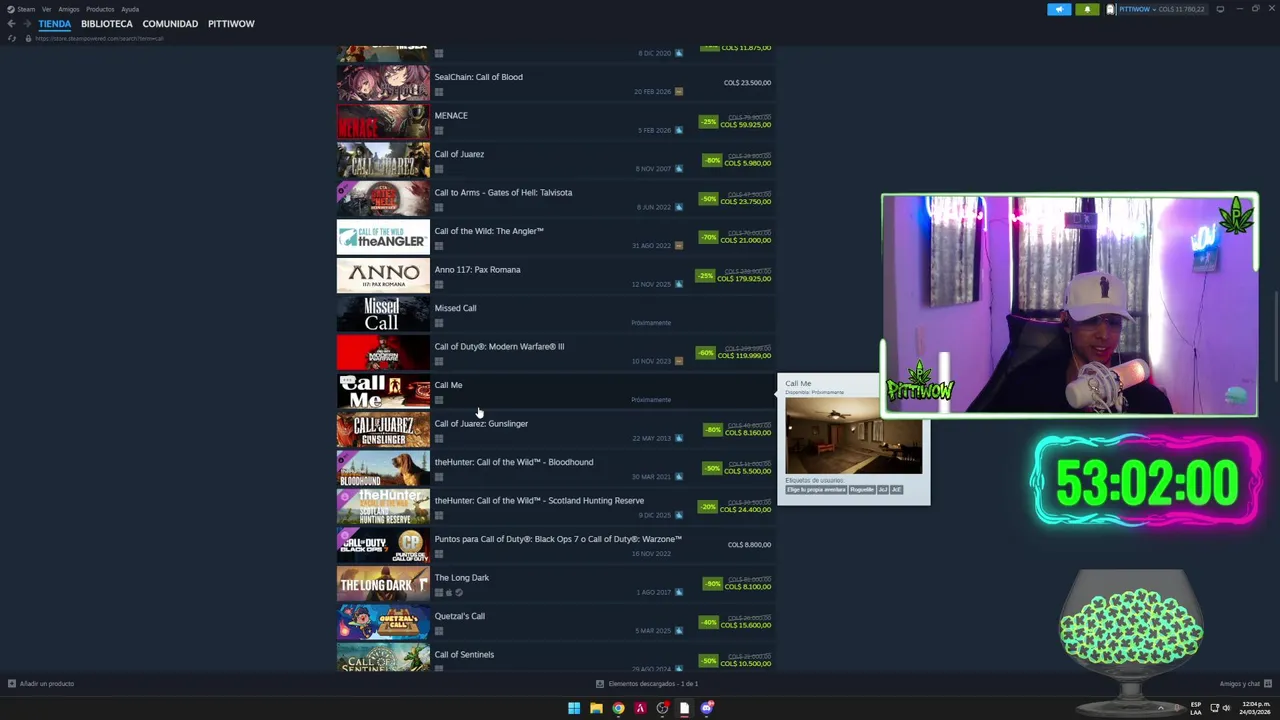Image resolution: width=1280 pixels, height=720 pixels.
Task: Click the Call Me game thumbnail
Action: tap(383, 391)
